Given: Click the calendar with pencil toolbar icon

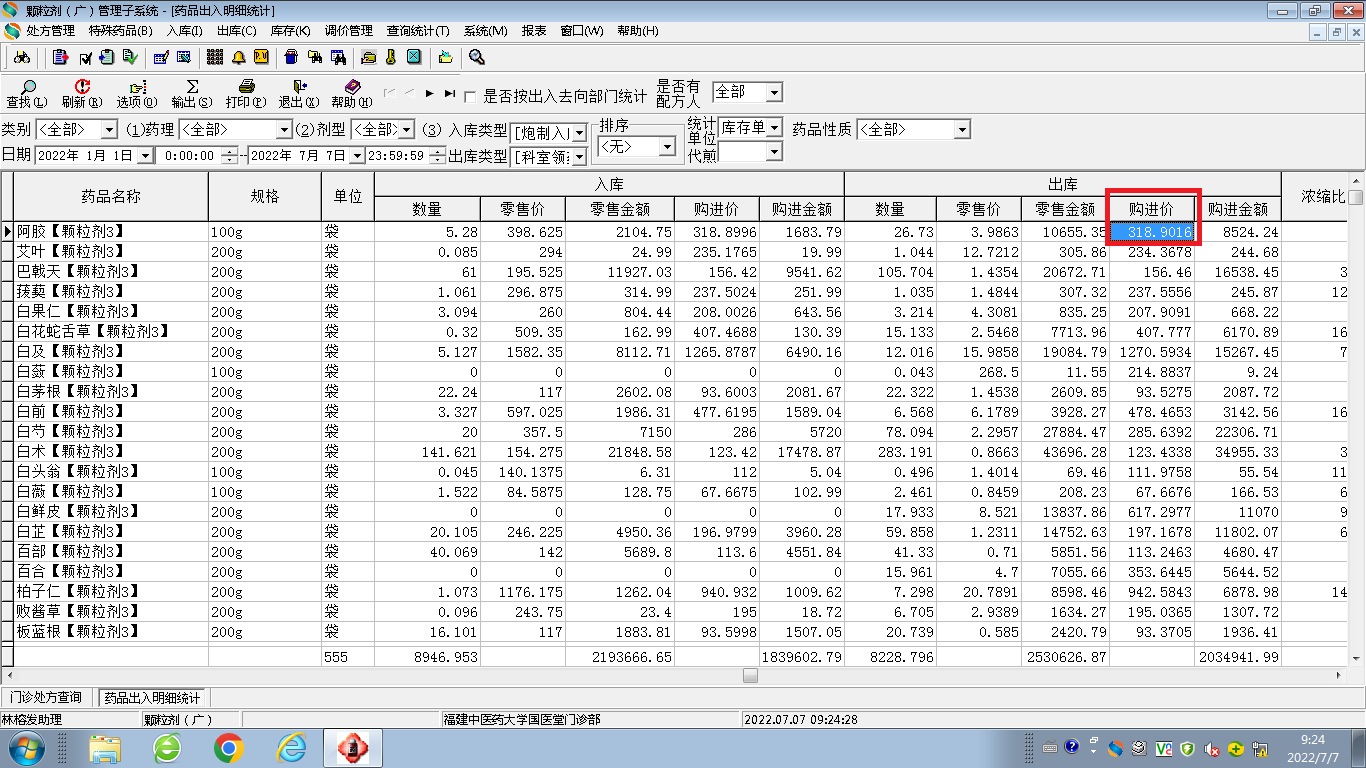Looking at the screenshot, I should pos(161,57).
